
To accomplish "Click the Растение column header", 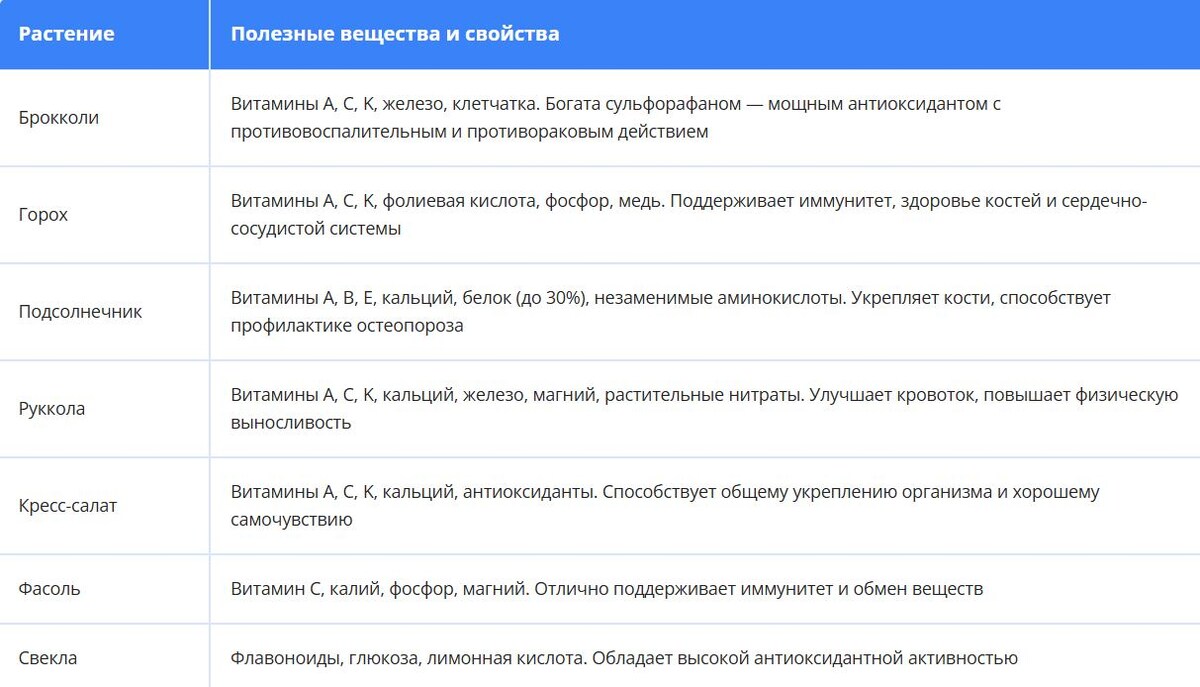I will coord(66,34).
